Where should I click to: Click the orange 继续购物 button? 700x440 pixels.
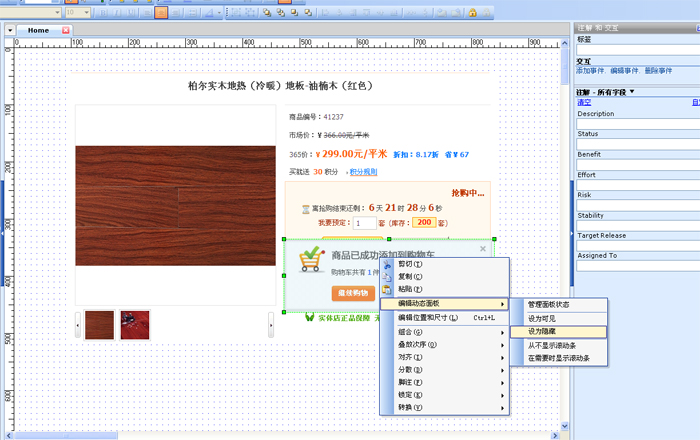coord(353,293)
